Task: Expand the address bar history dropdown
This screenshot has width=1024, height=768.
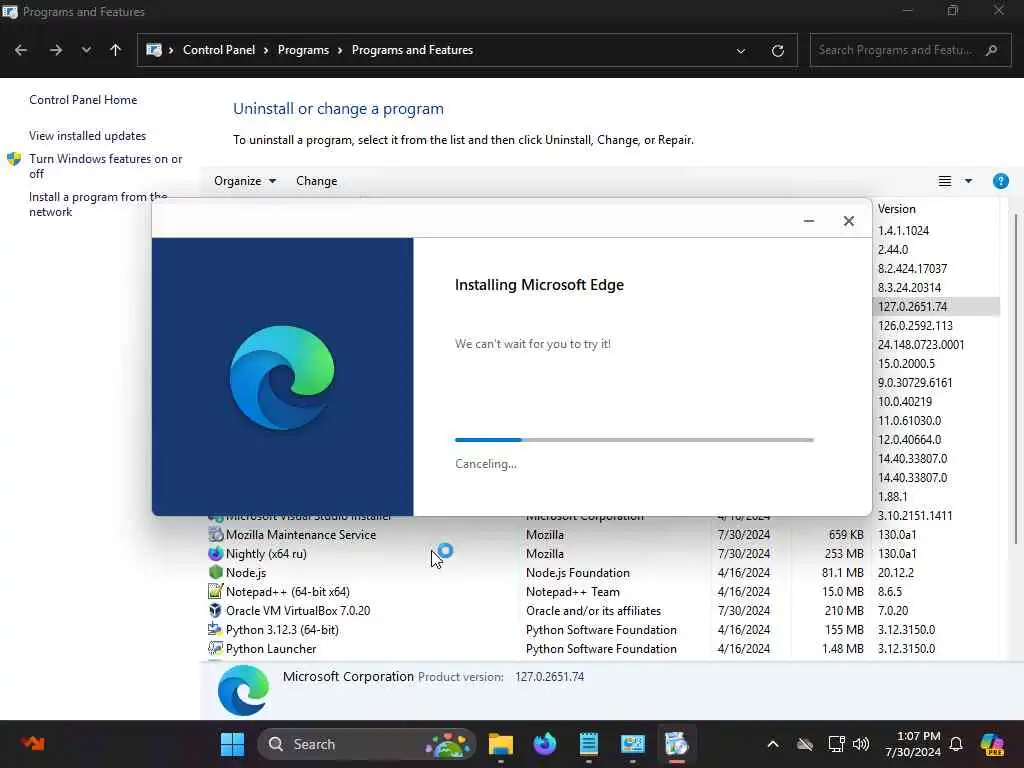Action: [x=741, y=51]
